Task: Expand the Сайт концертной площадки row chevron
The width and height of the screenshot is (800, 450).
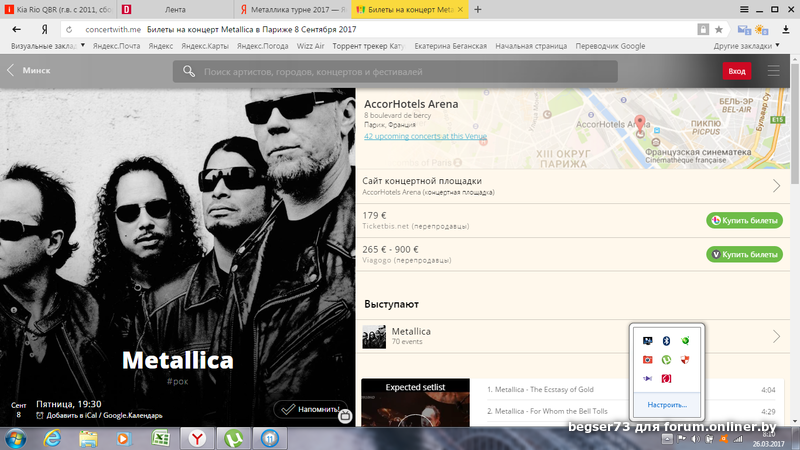Action: pos(776,186)
